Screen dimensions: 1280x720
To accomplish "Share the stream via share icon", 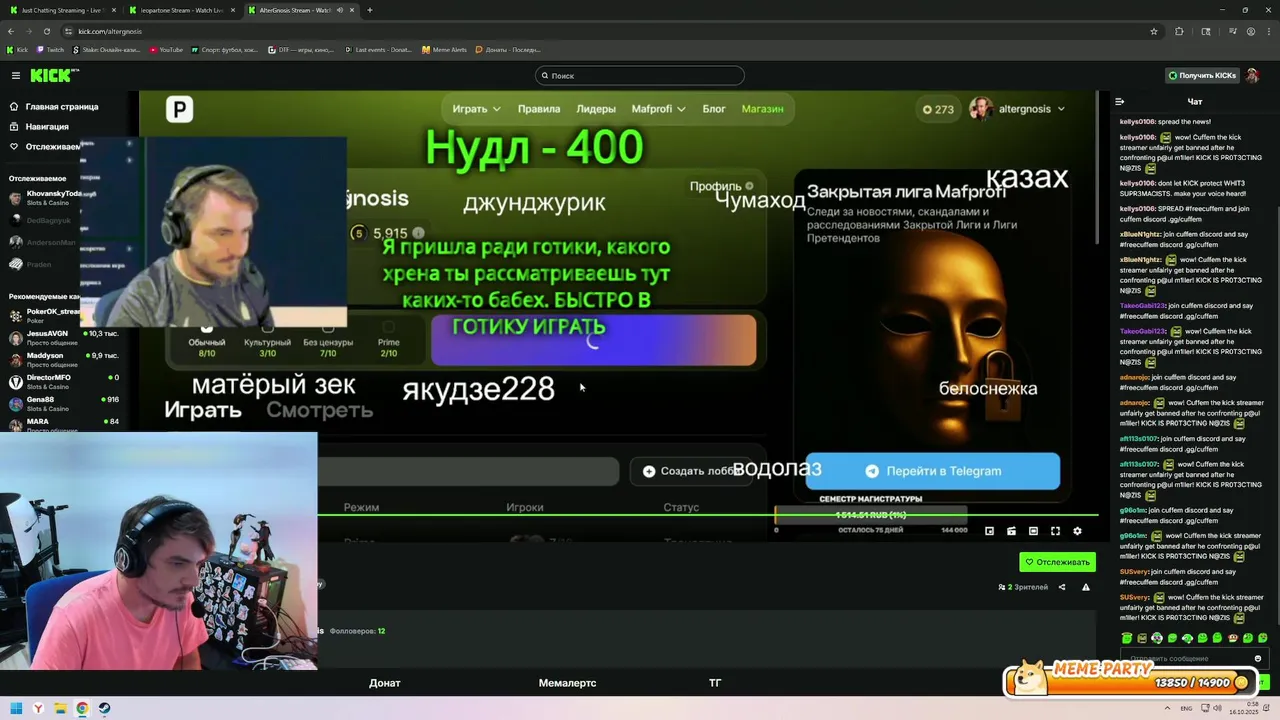I will tap(1062, 587).
